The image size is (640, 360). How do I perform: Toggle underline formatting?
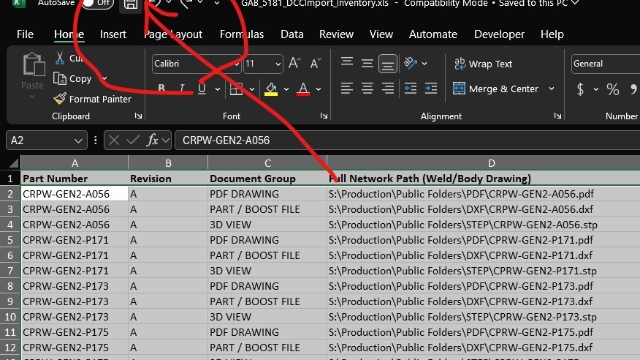[x=202, y=88]
